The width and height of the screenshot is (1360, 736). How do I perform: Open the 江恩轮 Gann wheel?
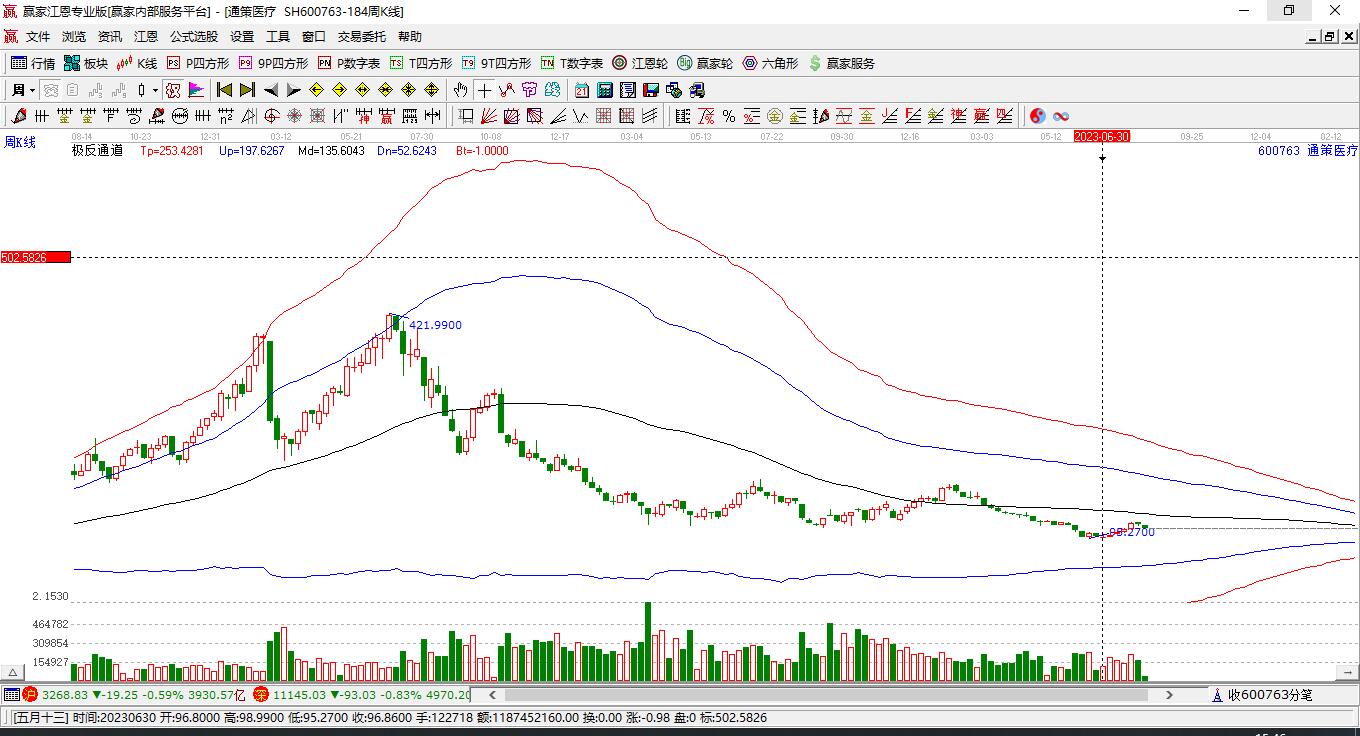click(640, 63)
